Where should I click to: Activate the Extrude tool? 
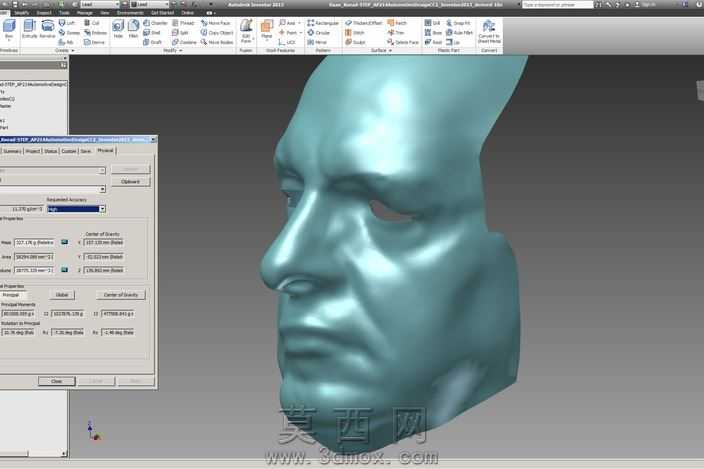pos(30,29)
